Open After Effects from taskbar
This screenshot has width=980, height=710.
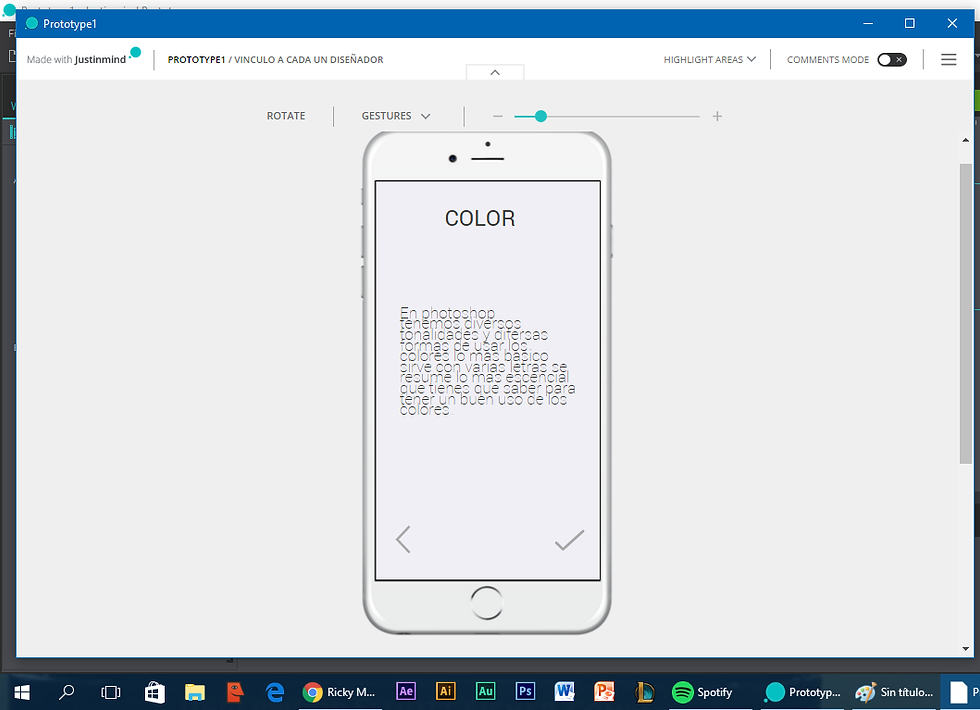406,691
